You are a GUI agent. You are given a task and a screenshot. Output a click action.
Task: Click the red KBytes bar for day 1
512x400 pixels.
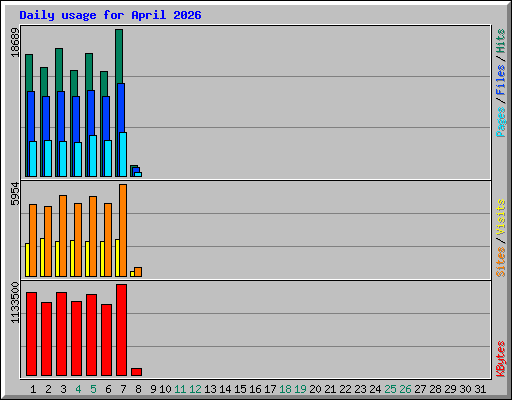(x=31, y=334)
